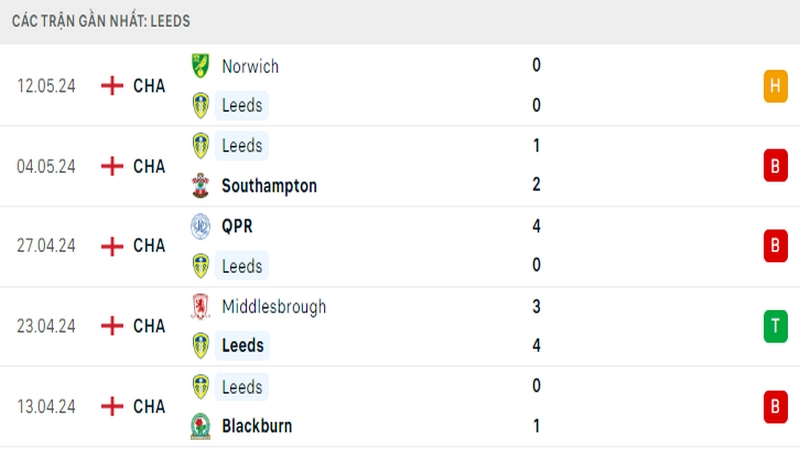800x450 pixels.
Task: Click red B badge for the QPR match
Action: click(776, 246)
